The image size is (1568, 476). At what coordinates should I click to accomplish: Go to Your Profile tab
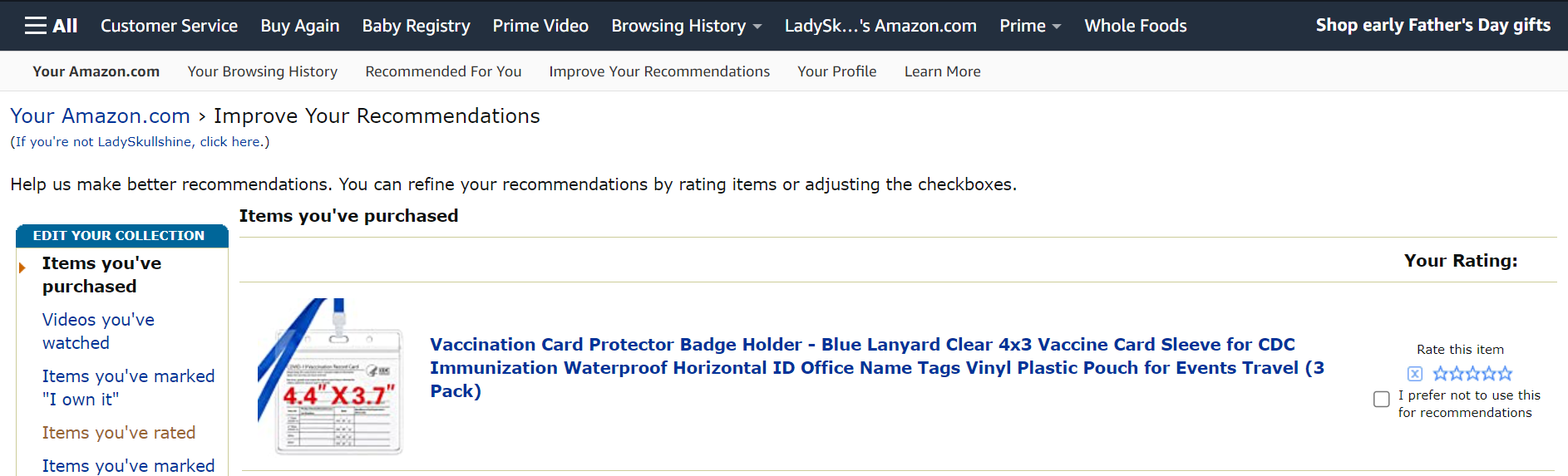tap(836, 71)
